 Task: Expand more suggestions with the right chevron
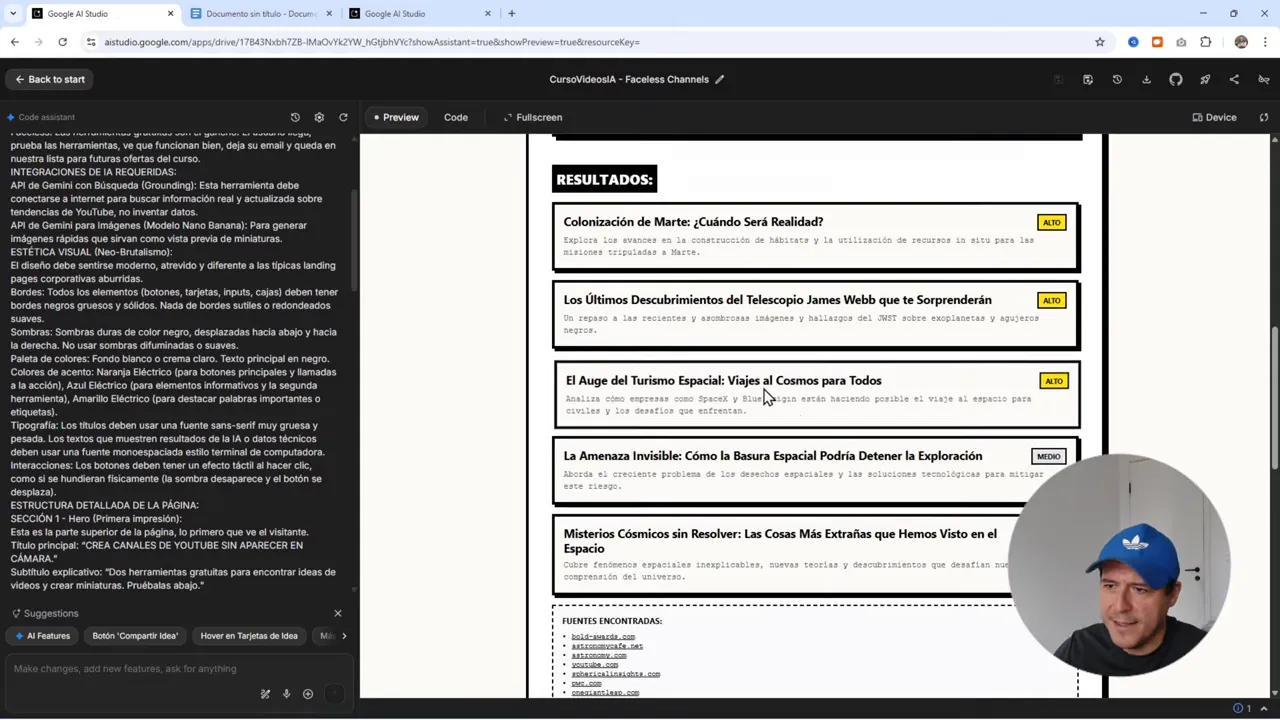tap(344, 636)
